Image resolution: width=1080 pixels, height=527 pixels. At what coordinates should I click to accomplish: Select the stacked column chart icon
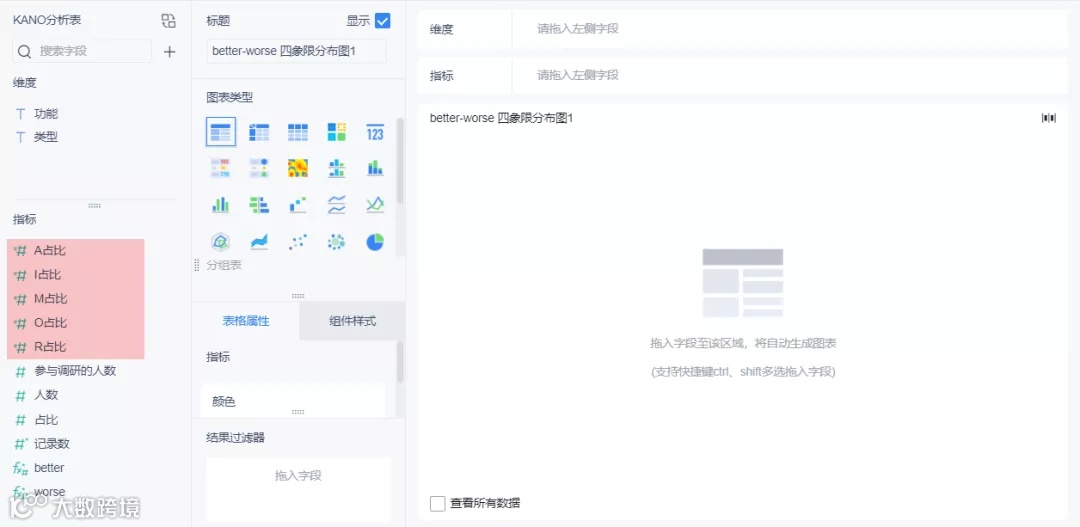[375, 168]
